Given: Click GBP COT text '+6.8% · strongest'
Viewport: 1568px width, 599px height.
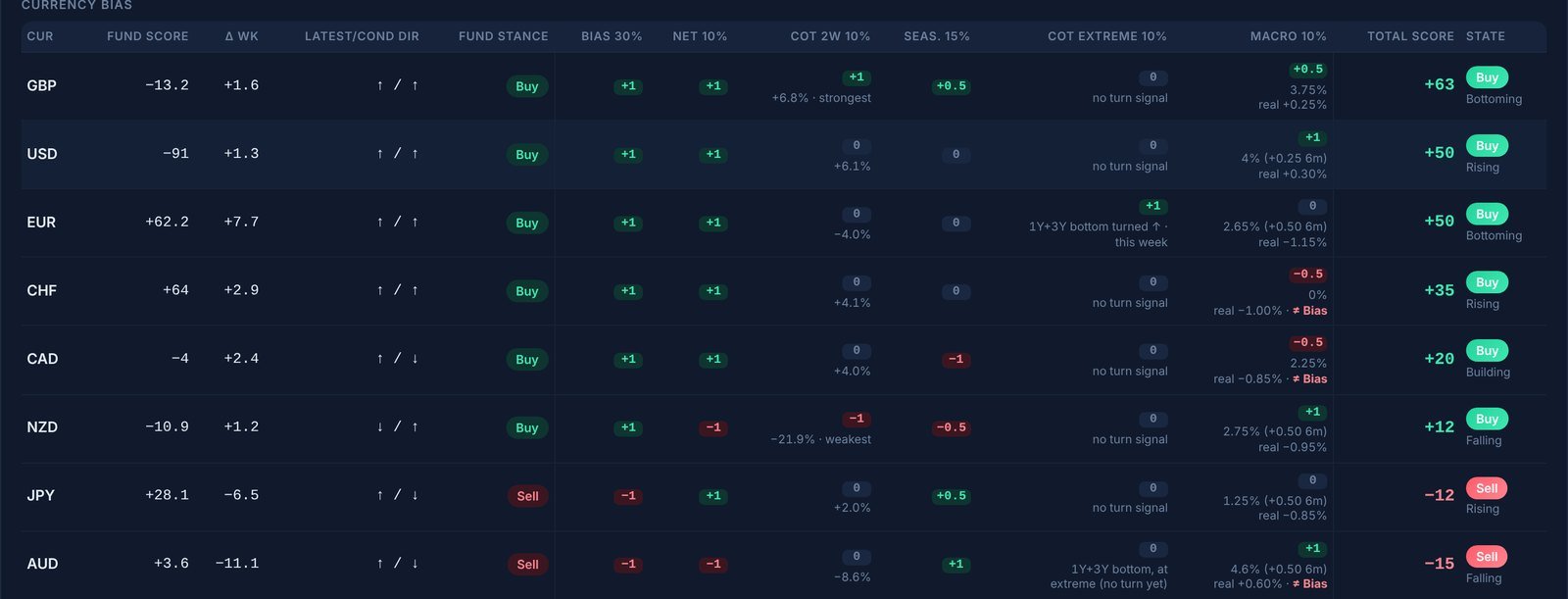Looking at the screenshot, I should (x=821, y=98).
